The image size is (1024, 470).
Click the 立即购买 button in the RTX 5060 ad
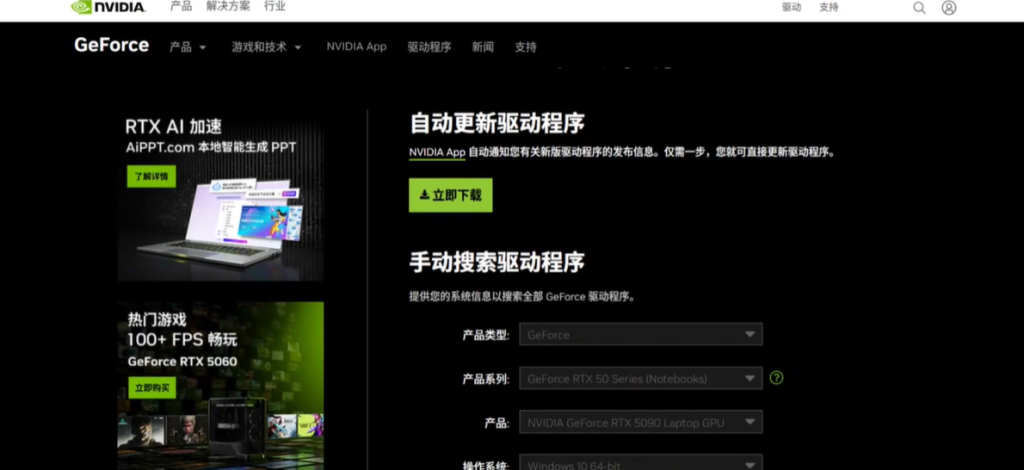[x=151, y=388]
